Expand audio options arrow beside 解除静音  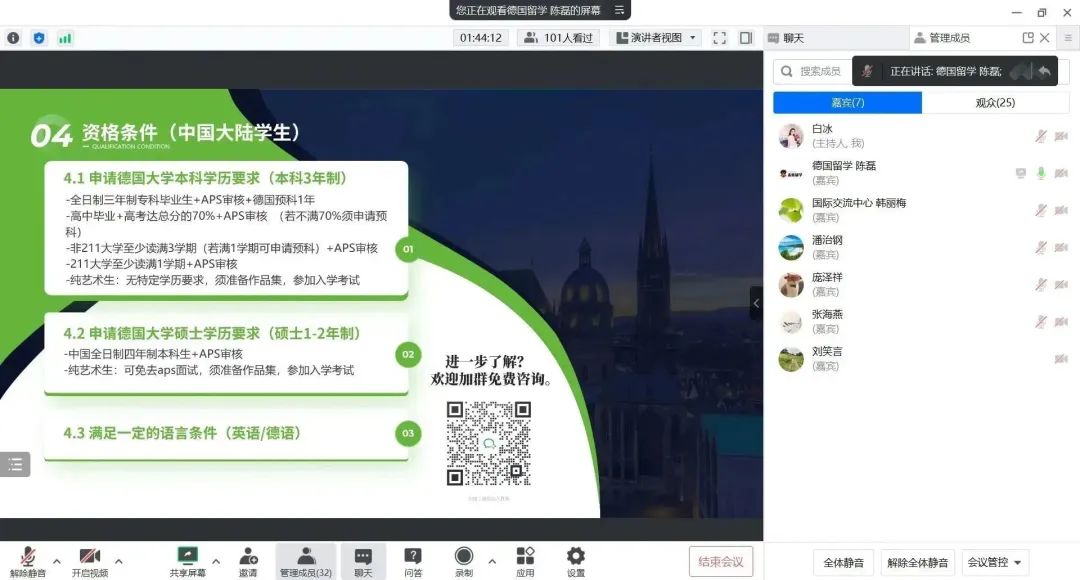pyautogui.click(x=56, y=560)
